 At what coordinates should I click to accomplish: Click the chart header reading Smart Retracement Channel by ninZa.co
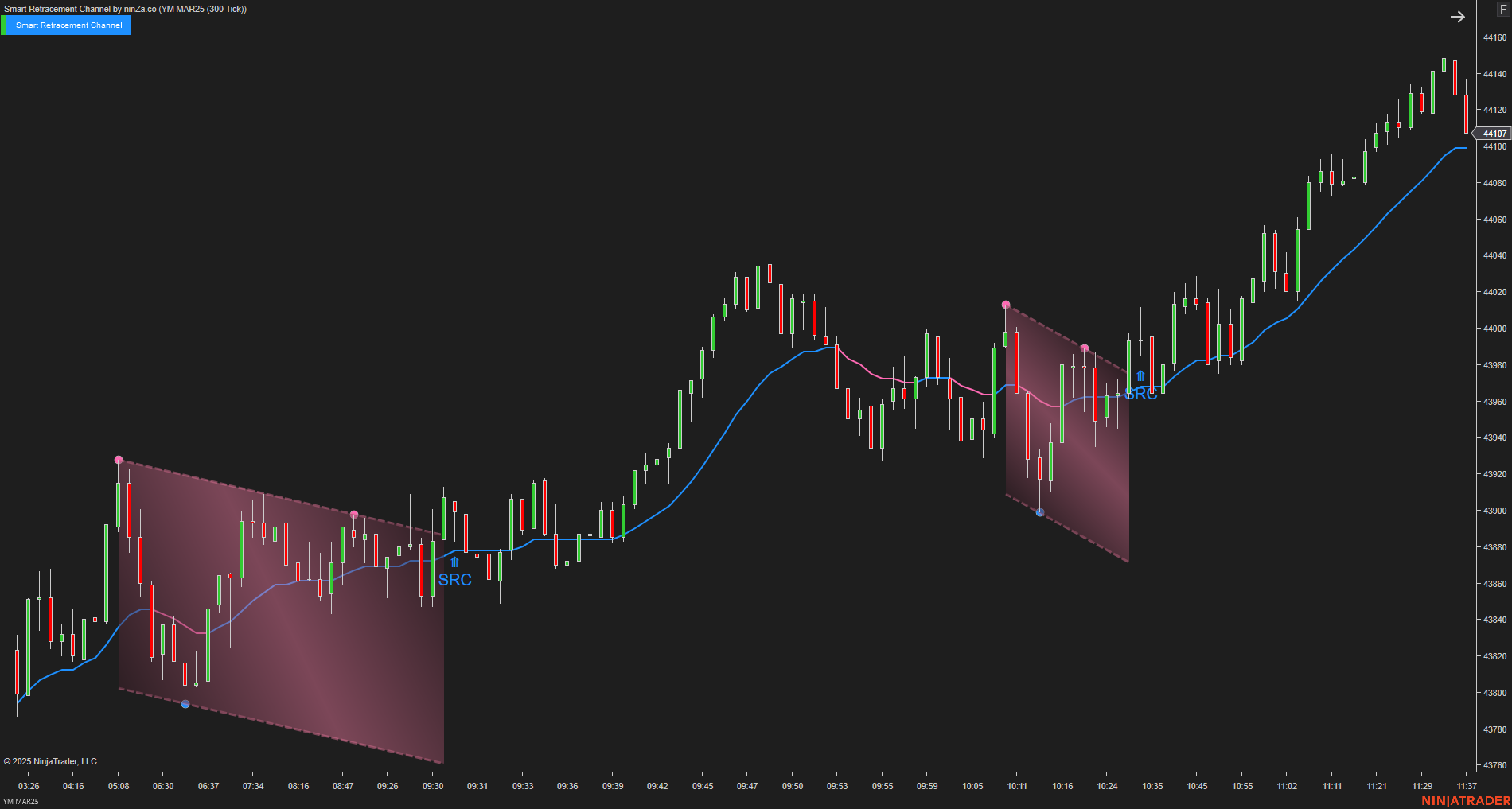123,8
